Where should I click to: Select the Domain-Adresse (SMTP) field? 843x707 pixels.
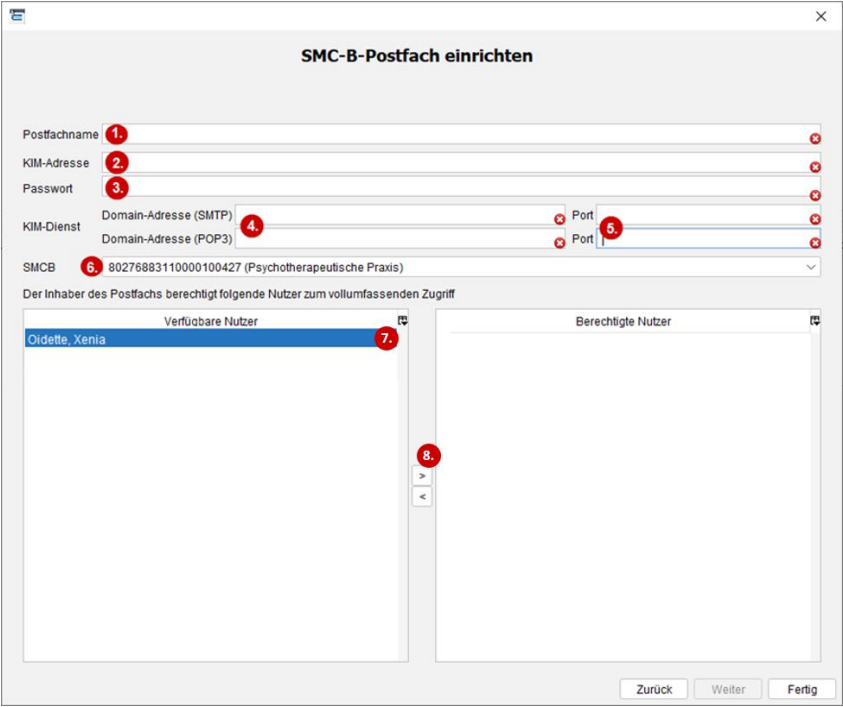coord(400,215)
